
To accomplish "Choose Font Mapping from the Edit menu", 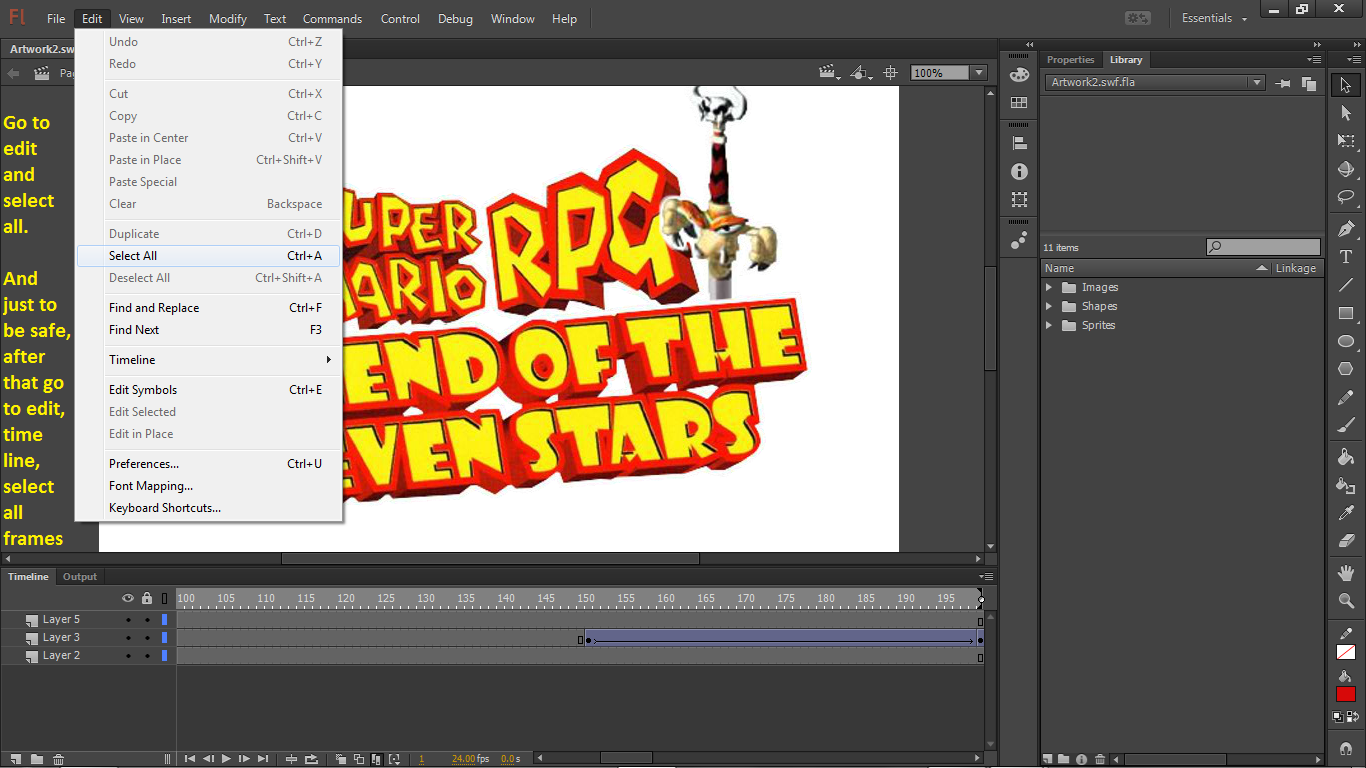I will click(209, 486).
